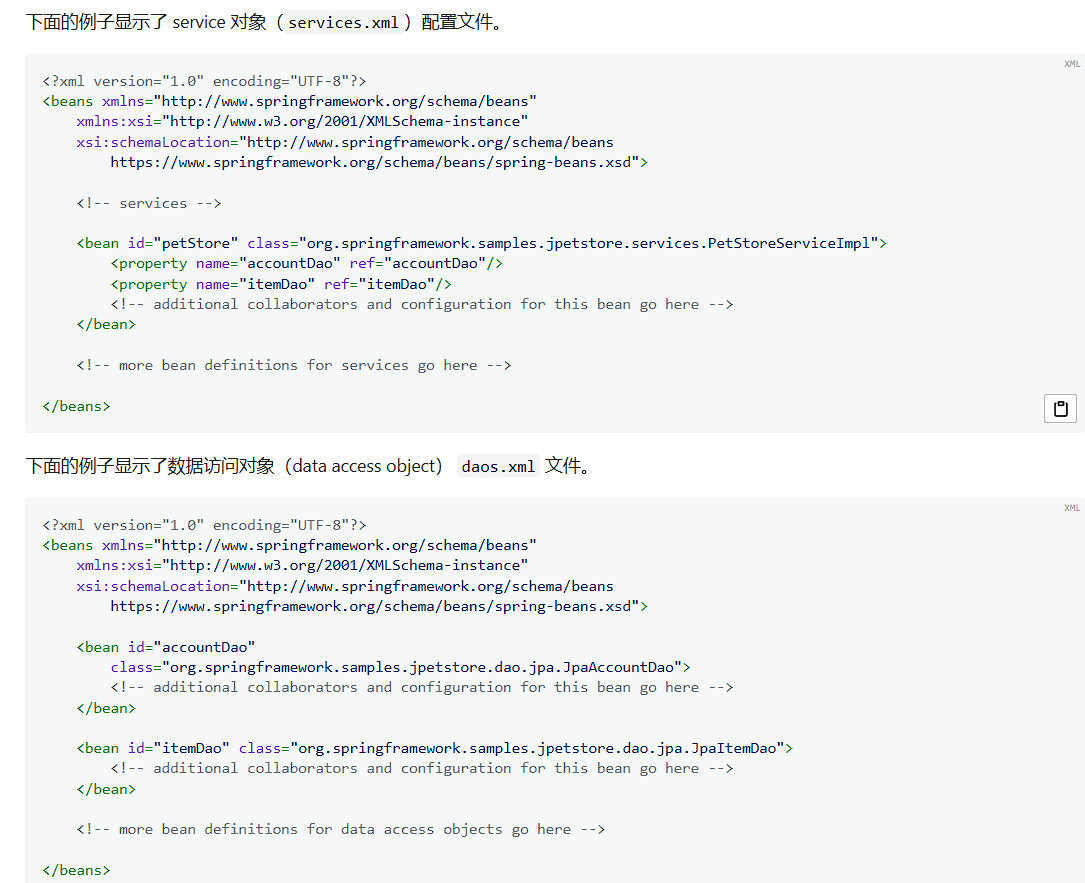This screenshot has height=883, width=1085.
Task: Click XMLSchema-instance namespace line in first code block
Action: pyautogui.click(x=302, y=121)
